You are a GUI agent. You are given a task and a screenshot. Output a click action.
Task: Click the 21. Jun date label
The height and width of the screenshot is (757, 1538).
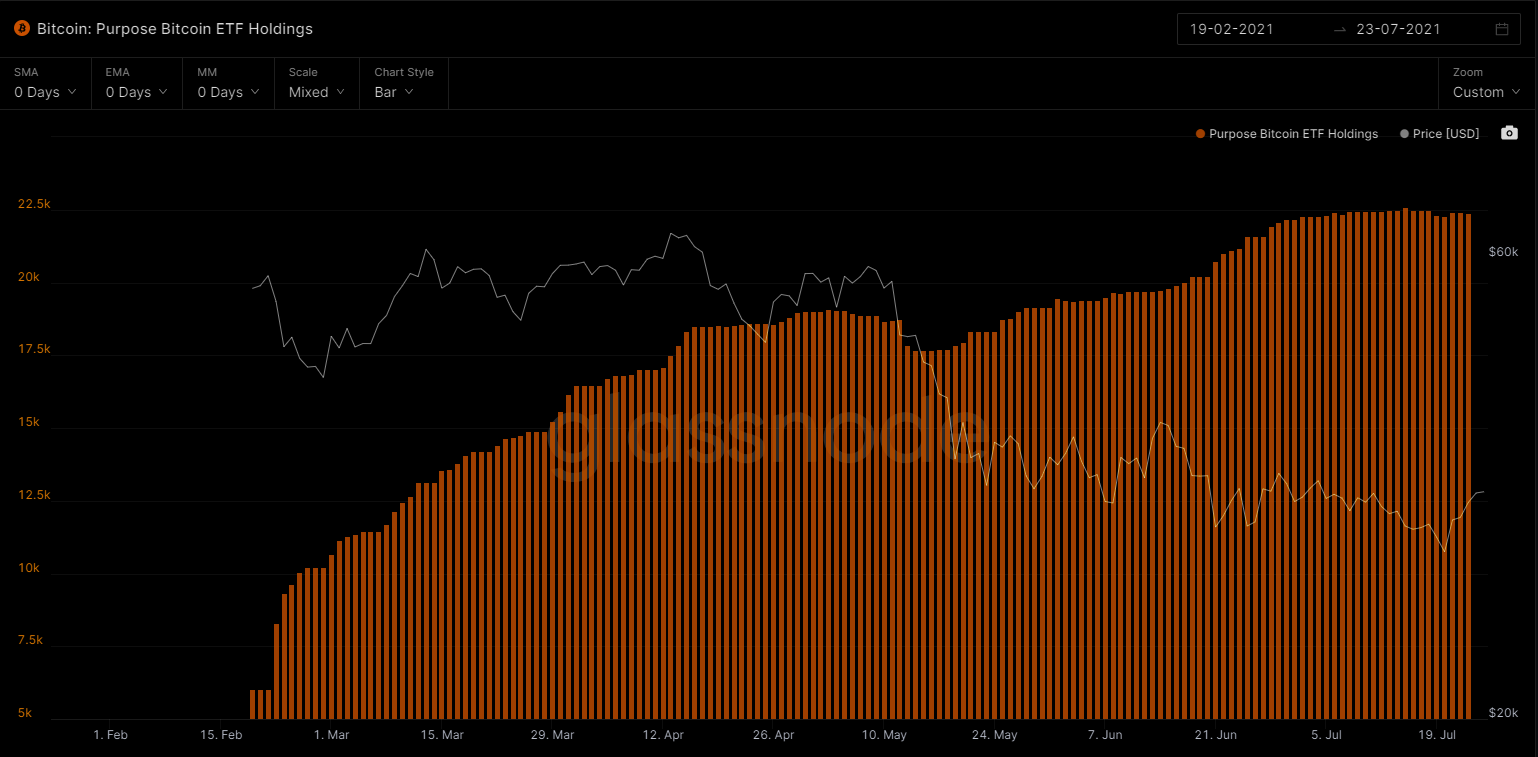[x=1215, y=735]
